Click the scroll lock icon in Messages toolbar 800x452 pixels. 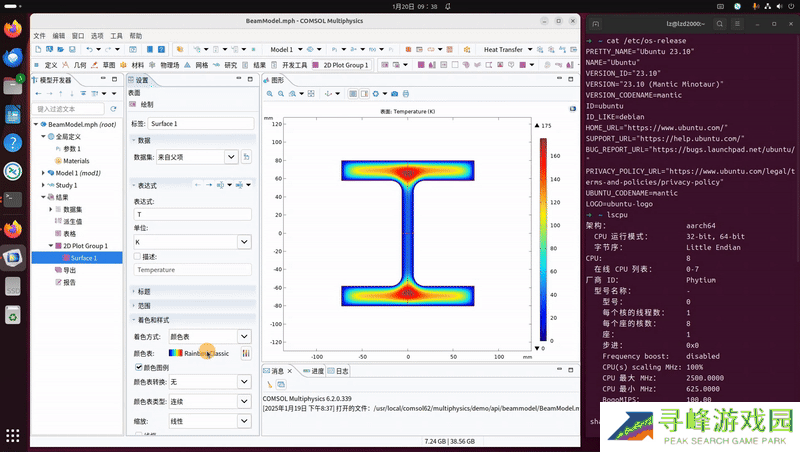pyautogui.click(x=281, y=384)
